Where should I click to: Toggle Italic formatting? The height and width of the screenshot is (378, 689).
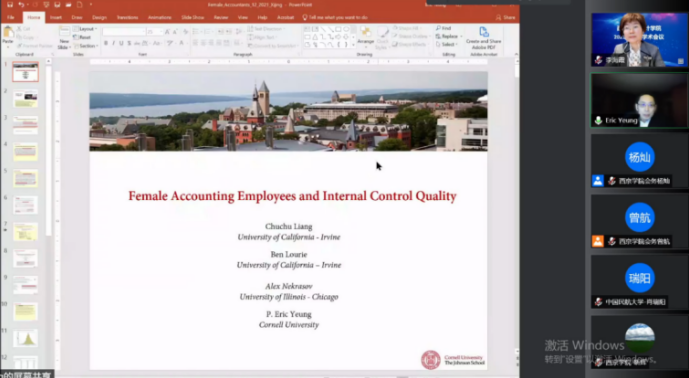tap(113, 43)
